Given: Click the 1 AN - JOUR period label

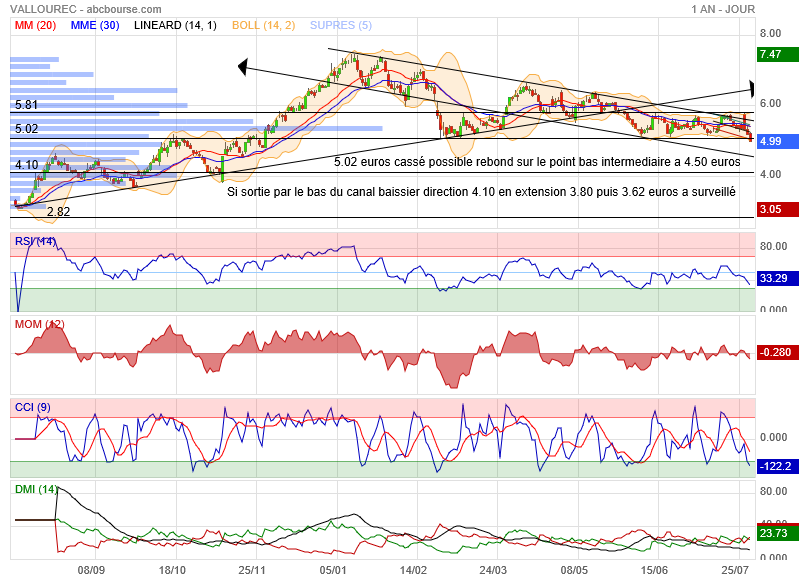Looking at the screenshot, I should [x=722, y=9].
